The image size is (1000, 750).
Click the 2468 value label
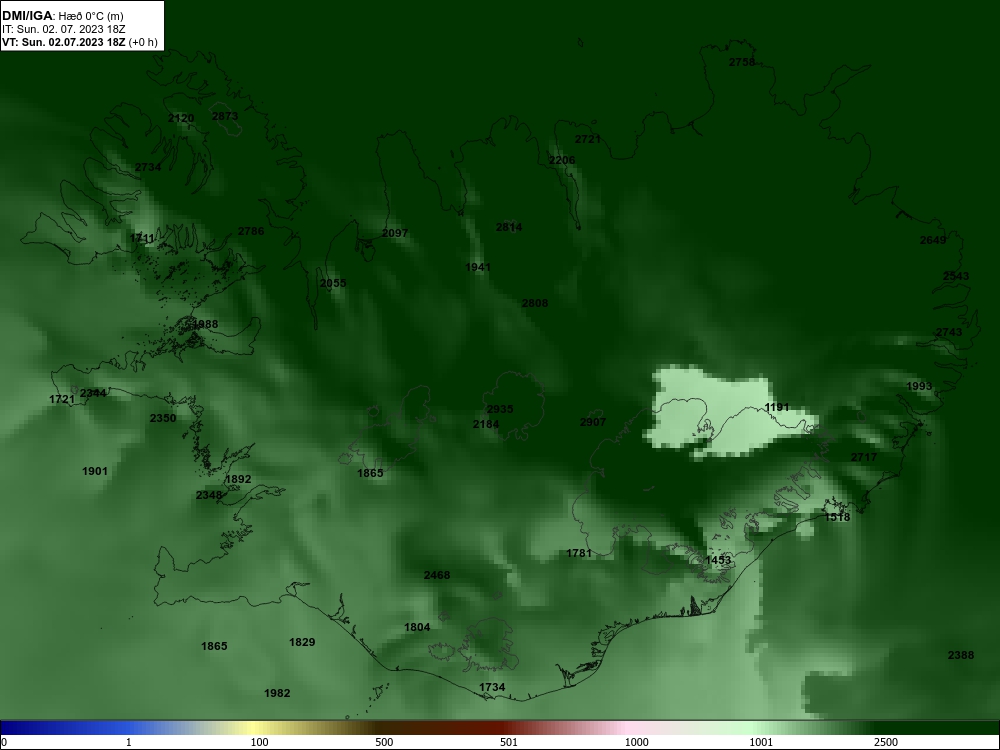[x=437, y=575]
